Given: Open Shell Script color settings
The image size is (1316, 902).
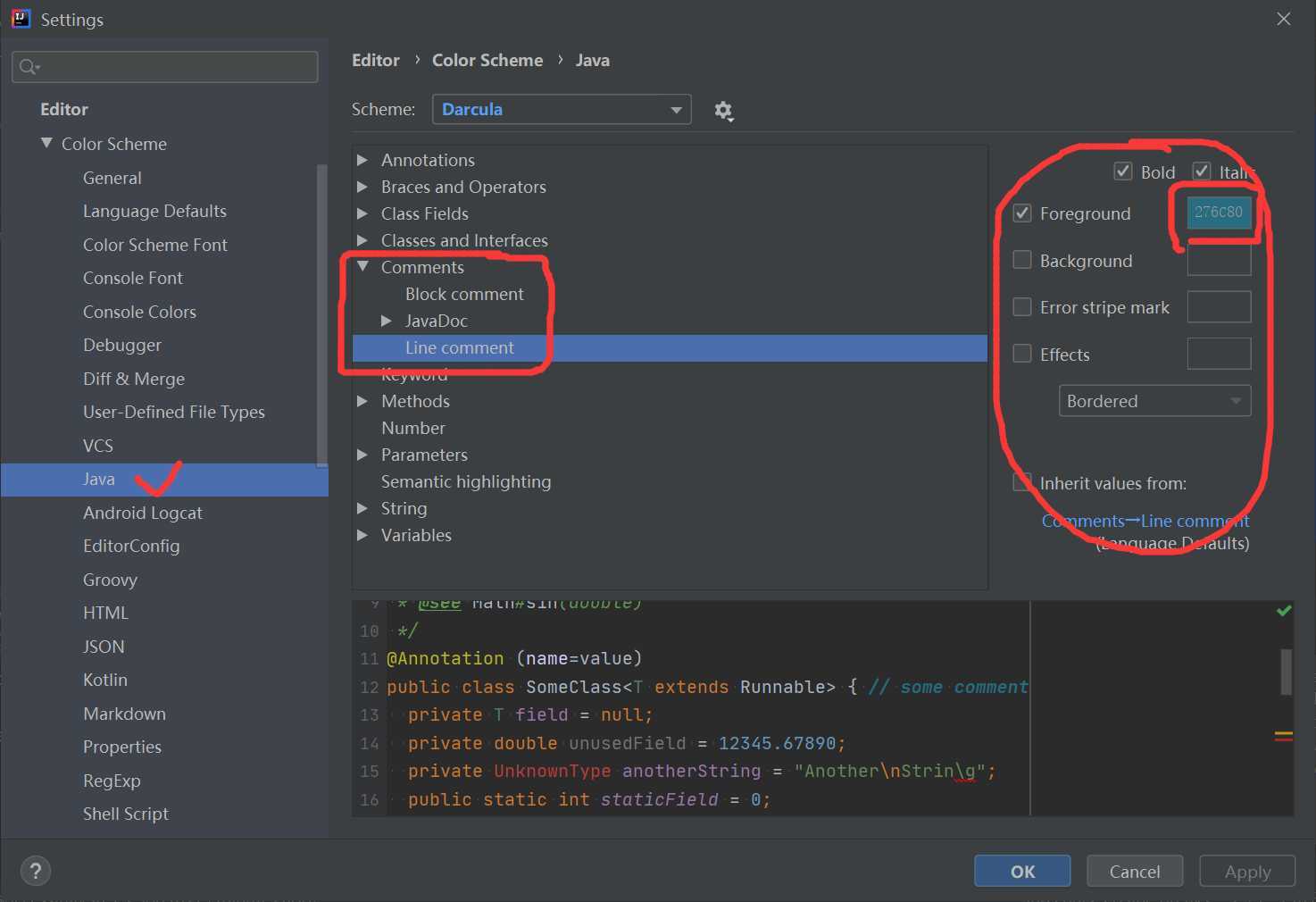Looking at the screenshot, I should [x=125, y=814].
